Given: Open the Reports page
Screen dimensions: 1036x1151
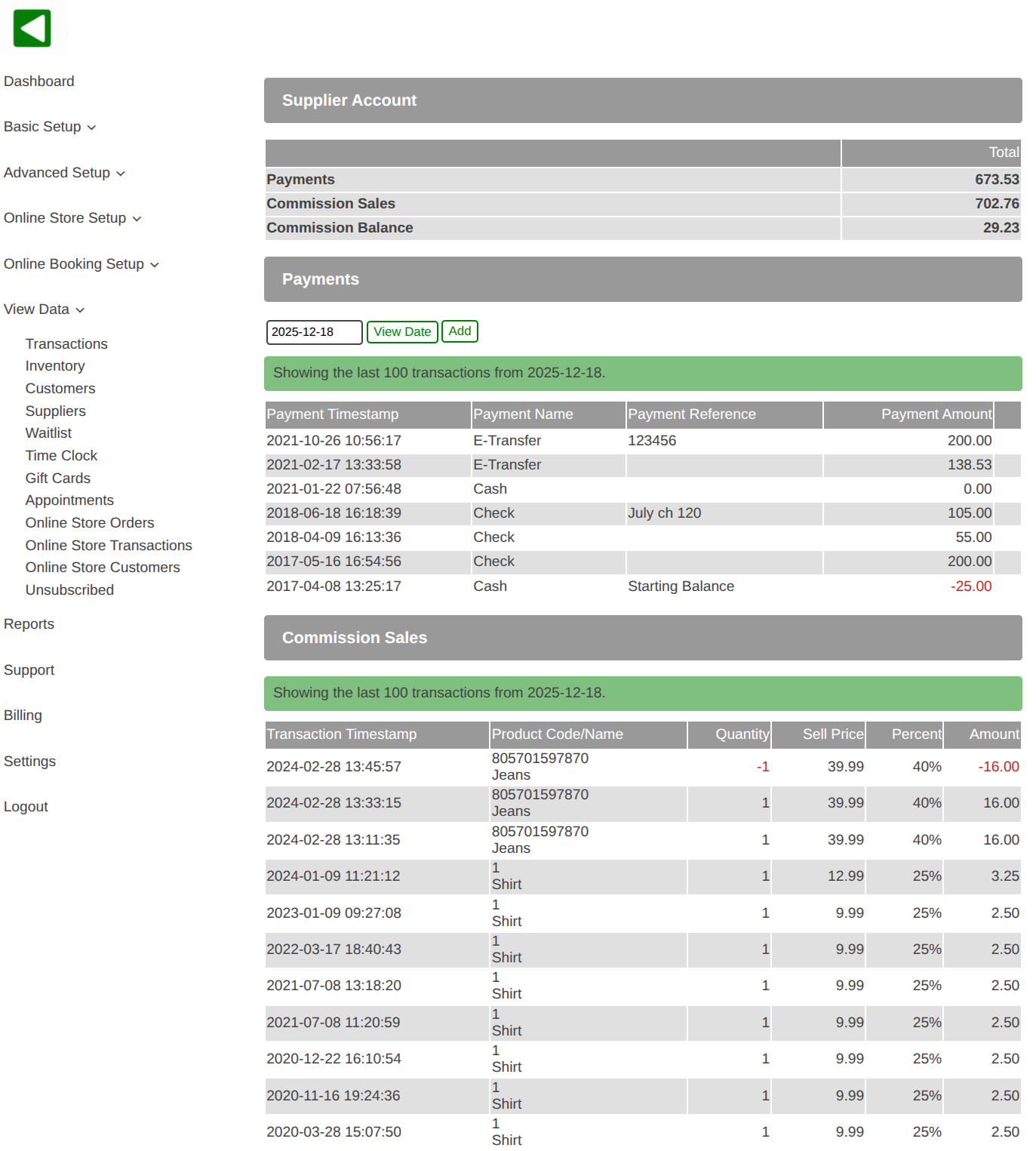Looking at the screenshot, I should click(29, 624).
